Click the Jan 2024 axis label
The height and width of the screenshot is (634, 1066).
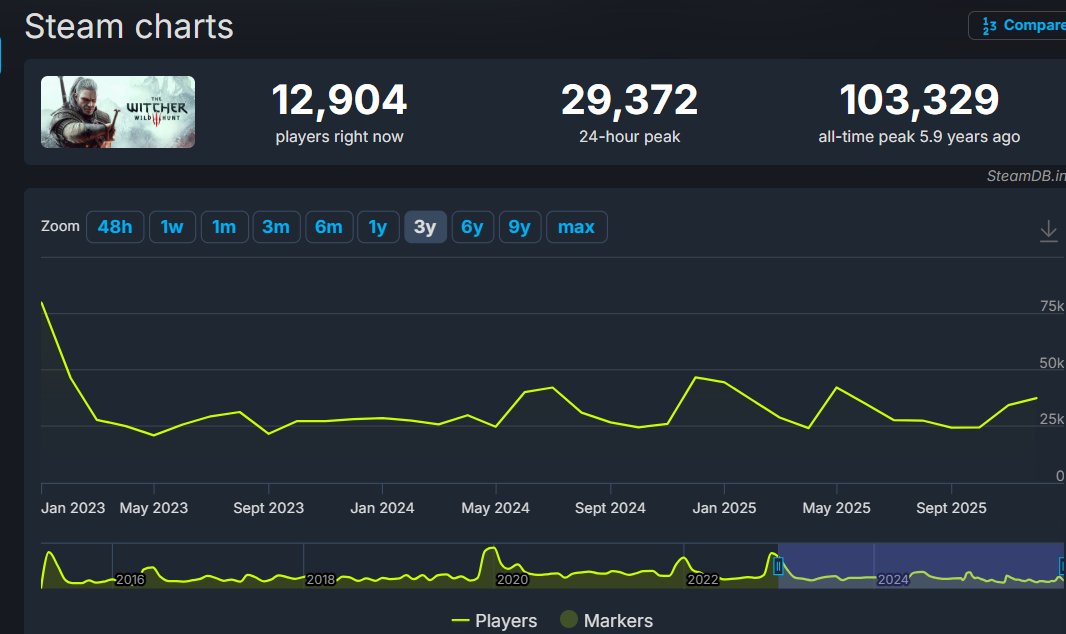point(382,508)
